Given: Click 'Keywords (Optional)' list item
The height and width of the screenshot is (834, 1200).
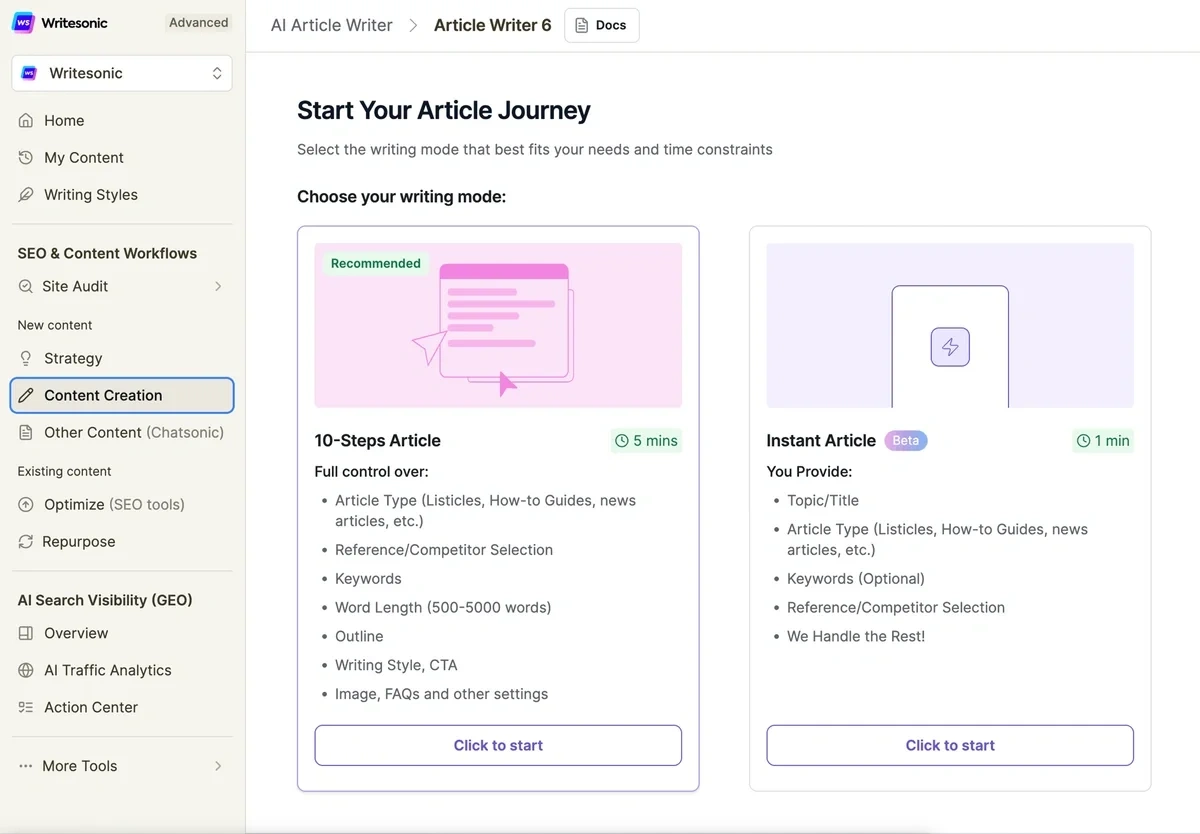Looking at the screenshot, I should coord(856,578).
